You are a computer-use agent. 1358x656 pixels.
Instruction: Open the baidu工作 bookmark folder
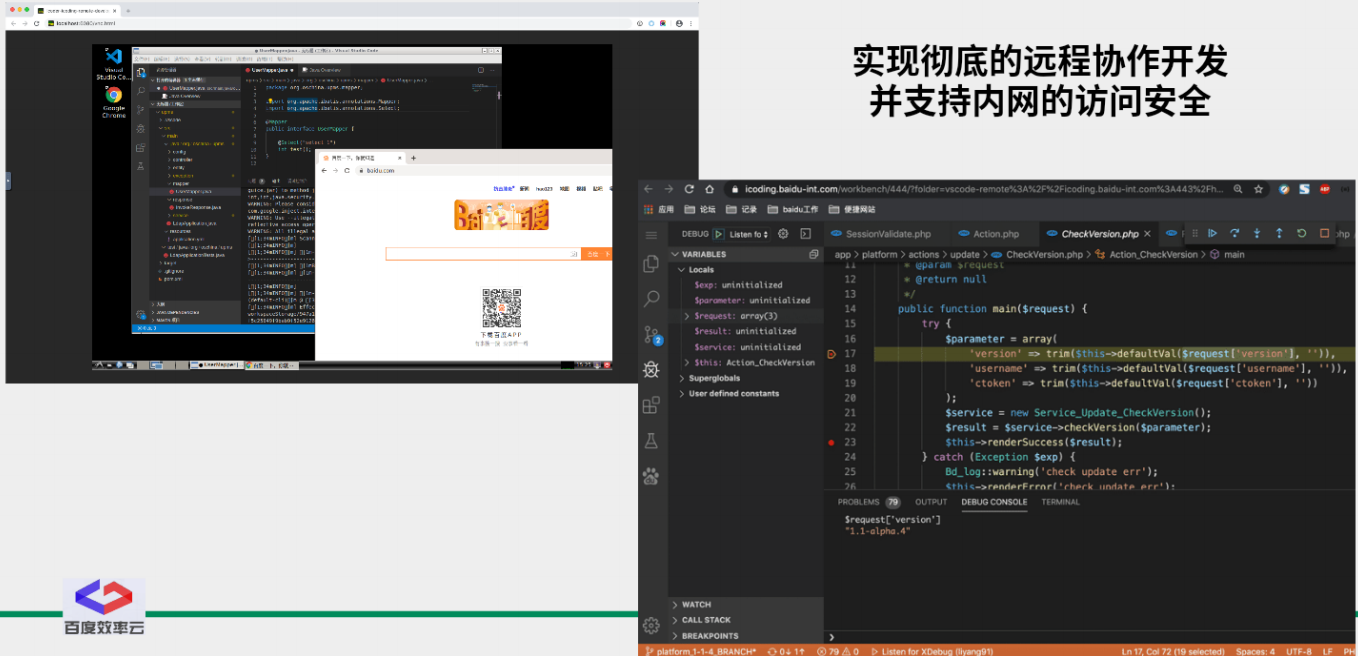[x=791, y=209]
